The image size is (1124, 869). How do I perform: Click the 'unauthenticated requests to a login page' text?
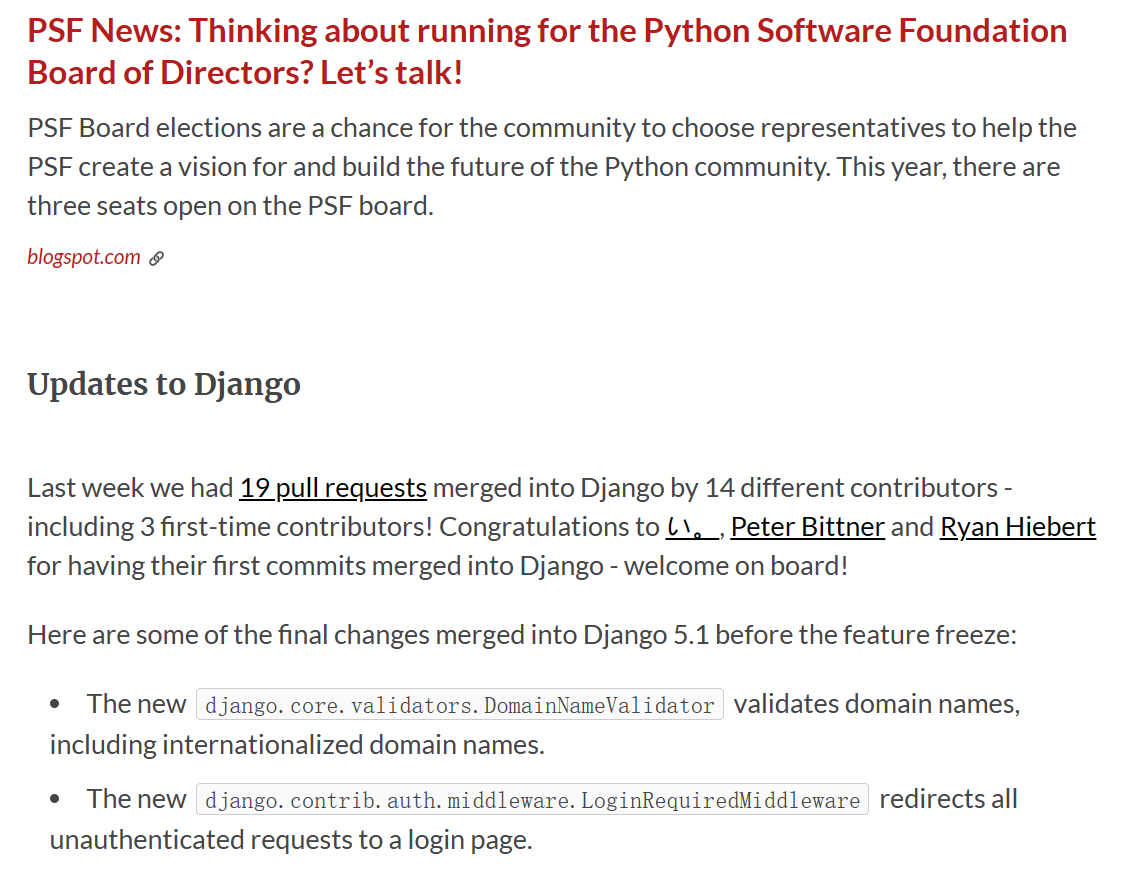pos(291,839)
